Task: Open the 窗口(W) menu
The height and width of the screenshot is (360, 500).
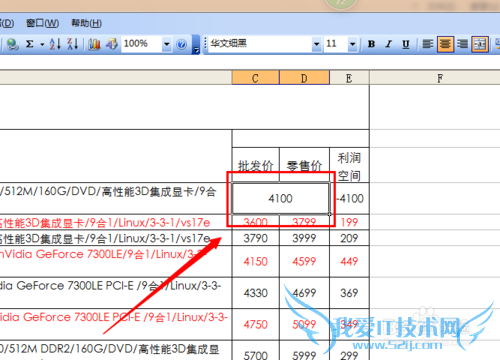Action: [42, 23]
